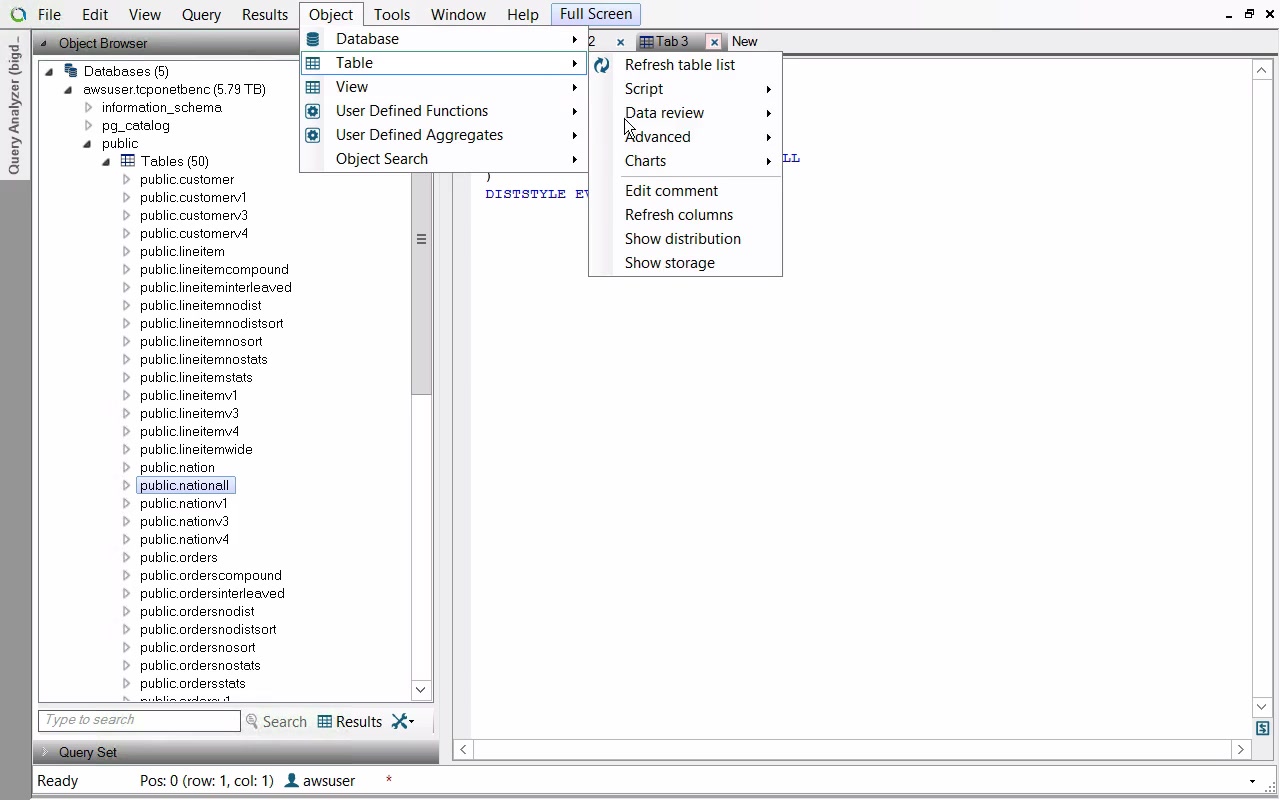Click the Databases icon in the tree

[71, 71]
